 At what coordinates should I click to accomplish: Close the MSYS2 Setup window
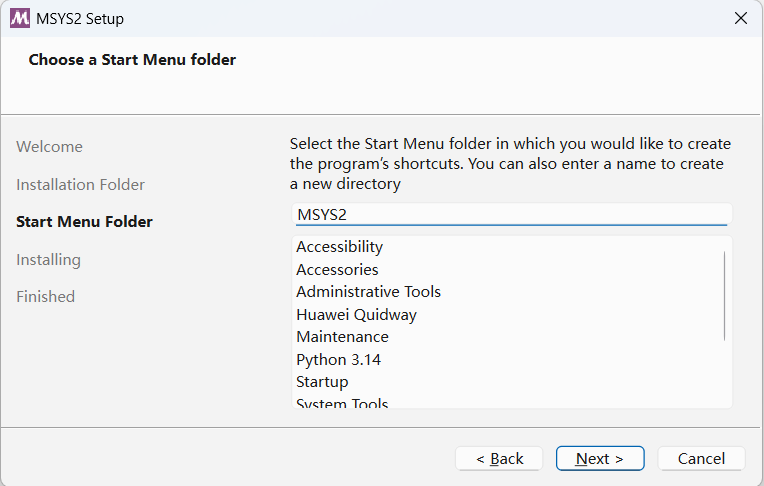(x=740, y=18)
